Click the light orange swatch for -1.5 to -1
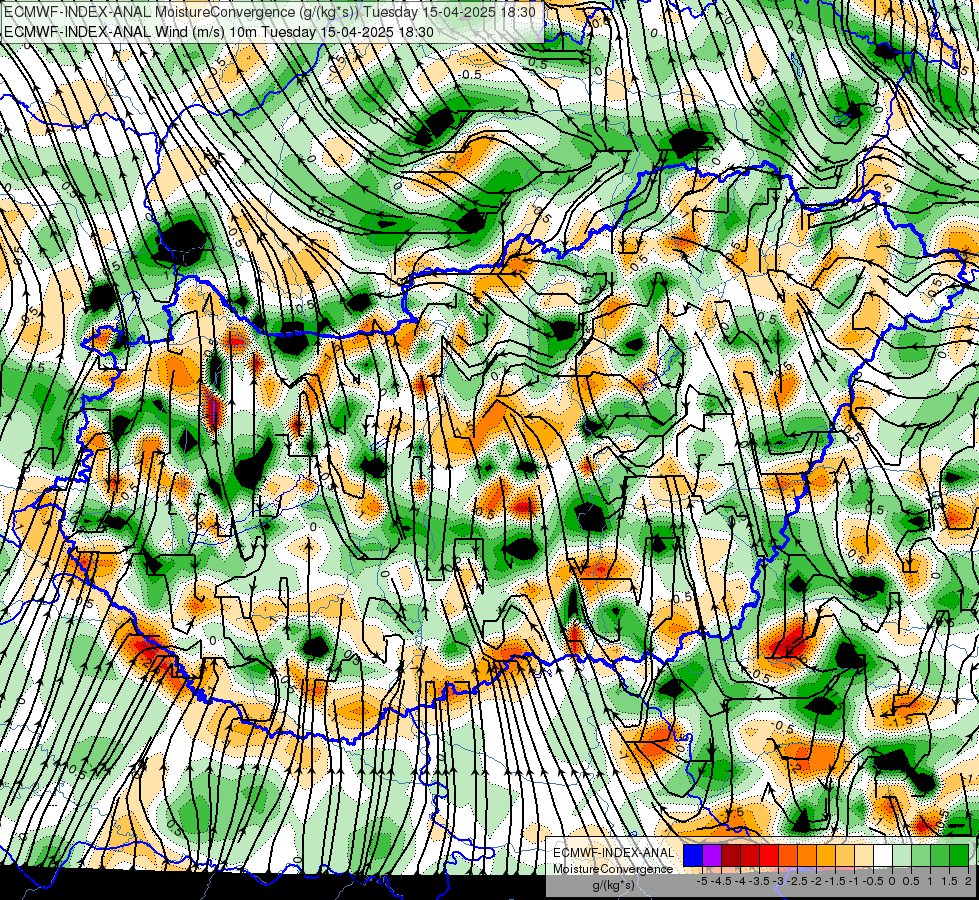Image resolution: width=979 pixels, height=900 pixels. tap(845, 856)
